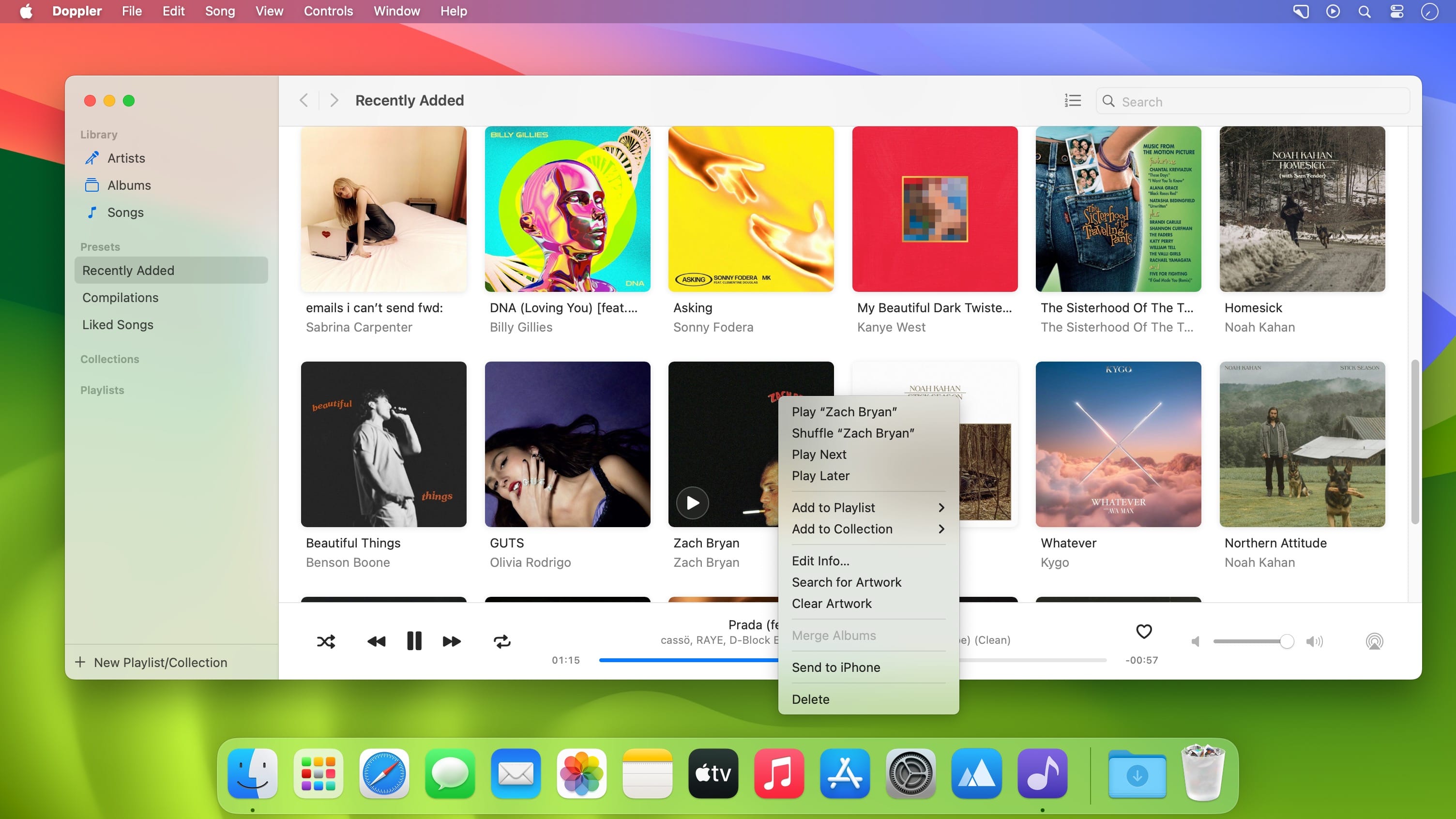
Task: Select Play Later in the context menu
Action: [868, 476]
